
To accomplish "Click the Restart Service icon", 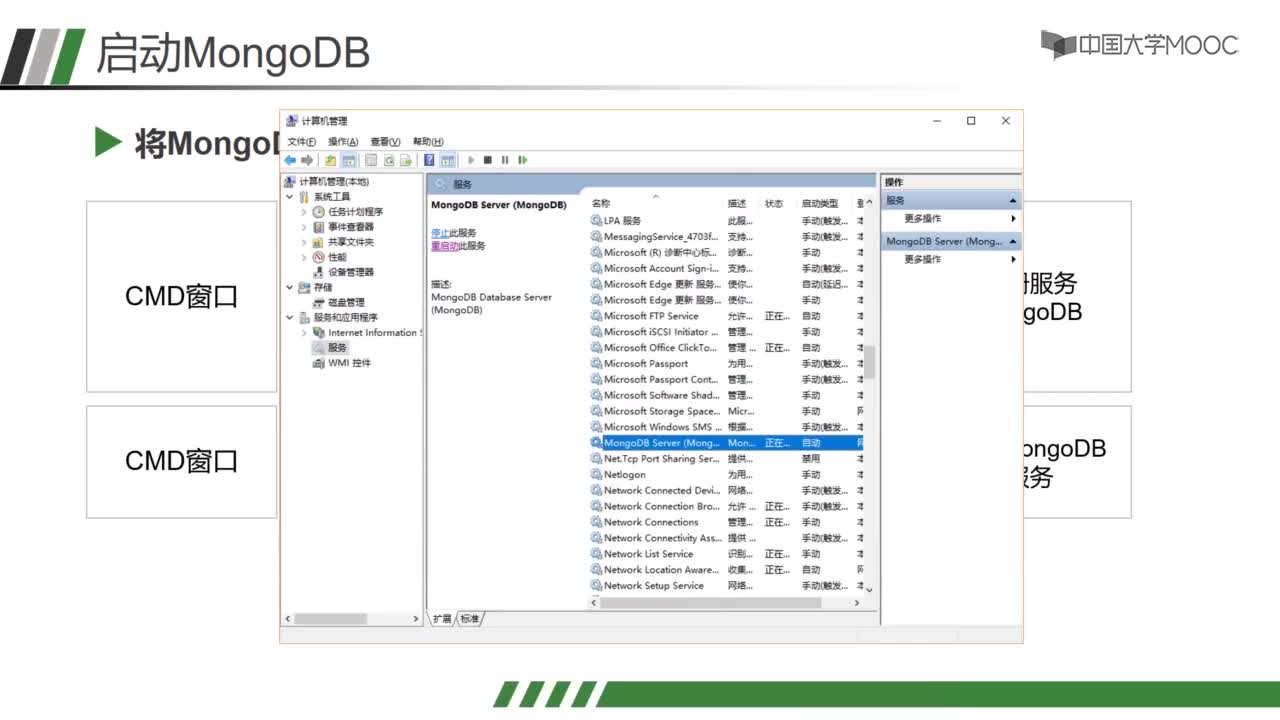I will pyautogui.click(x=522, y=160).
